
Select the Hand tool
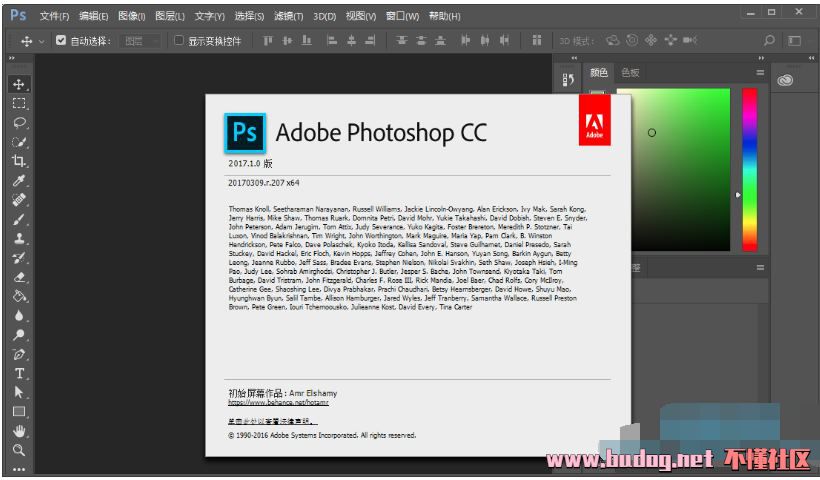[19, 431]
